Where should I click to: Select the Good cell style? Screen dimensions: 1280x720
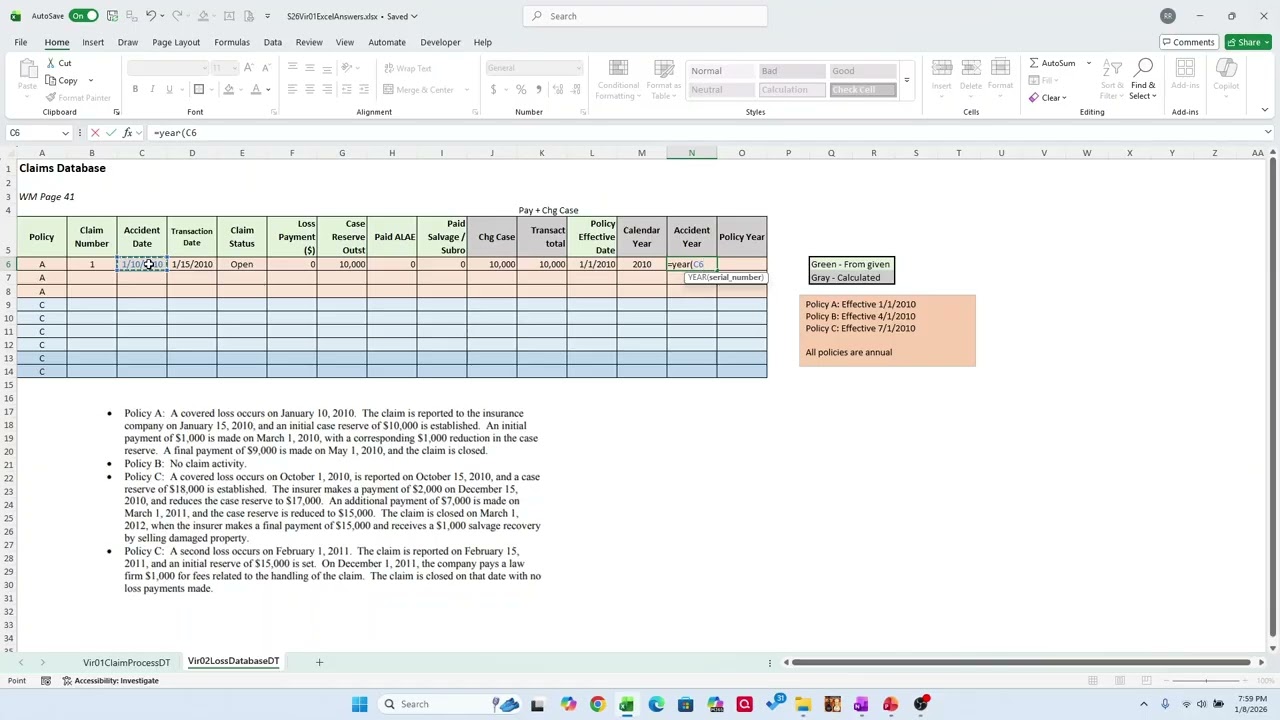[862, 71]
